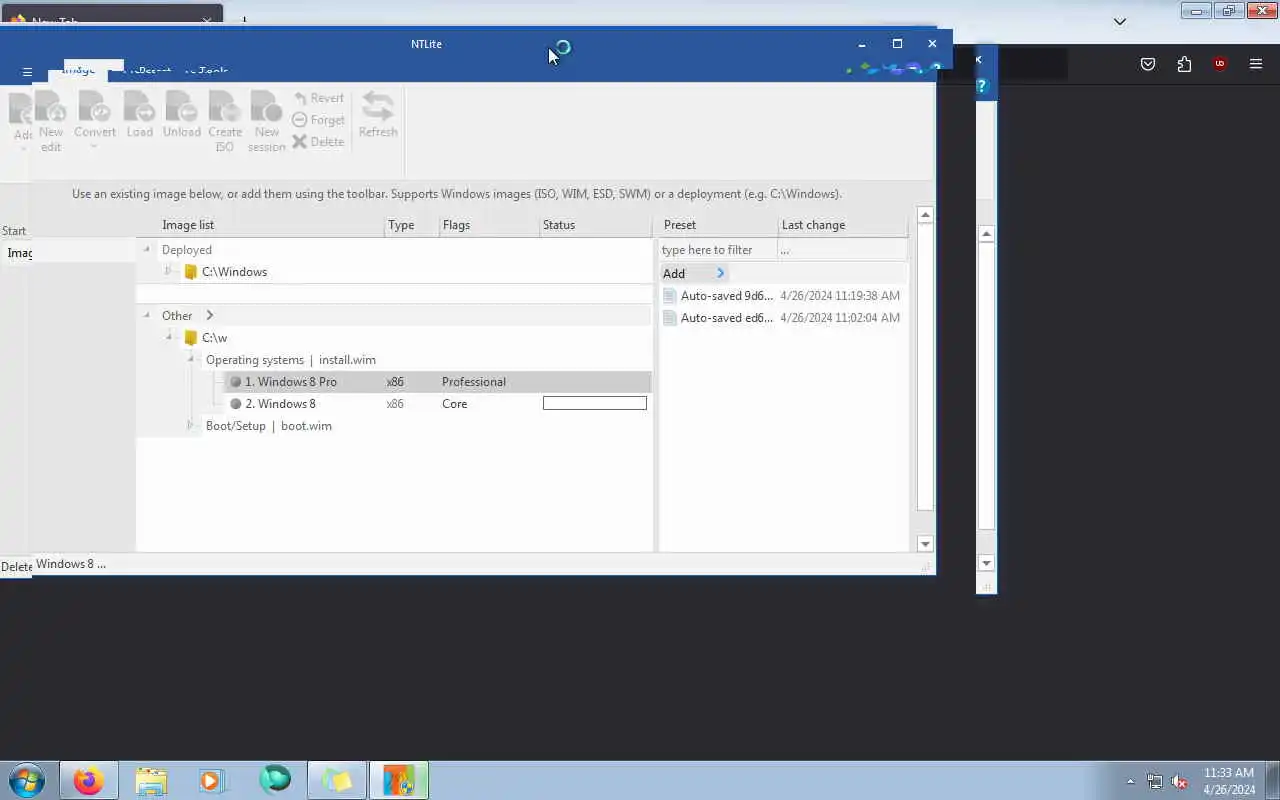
Task: Open the Firefox application menu
Action: [x=1256, y=64]
